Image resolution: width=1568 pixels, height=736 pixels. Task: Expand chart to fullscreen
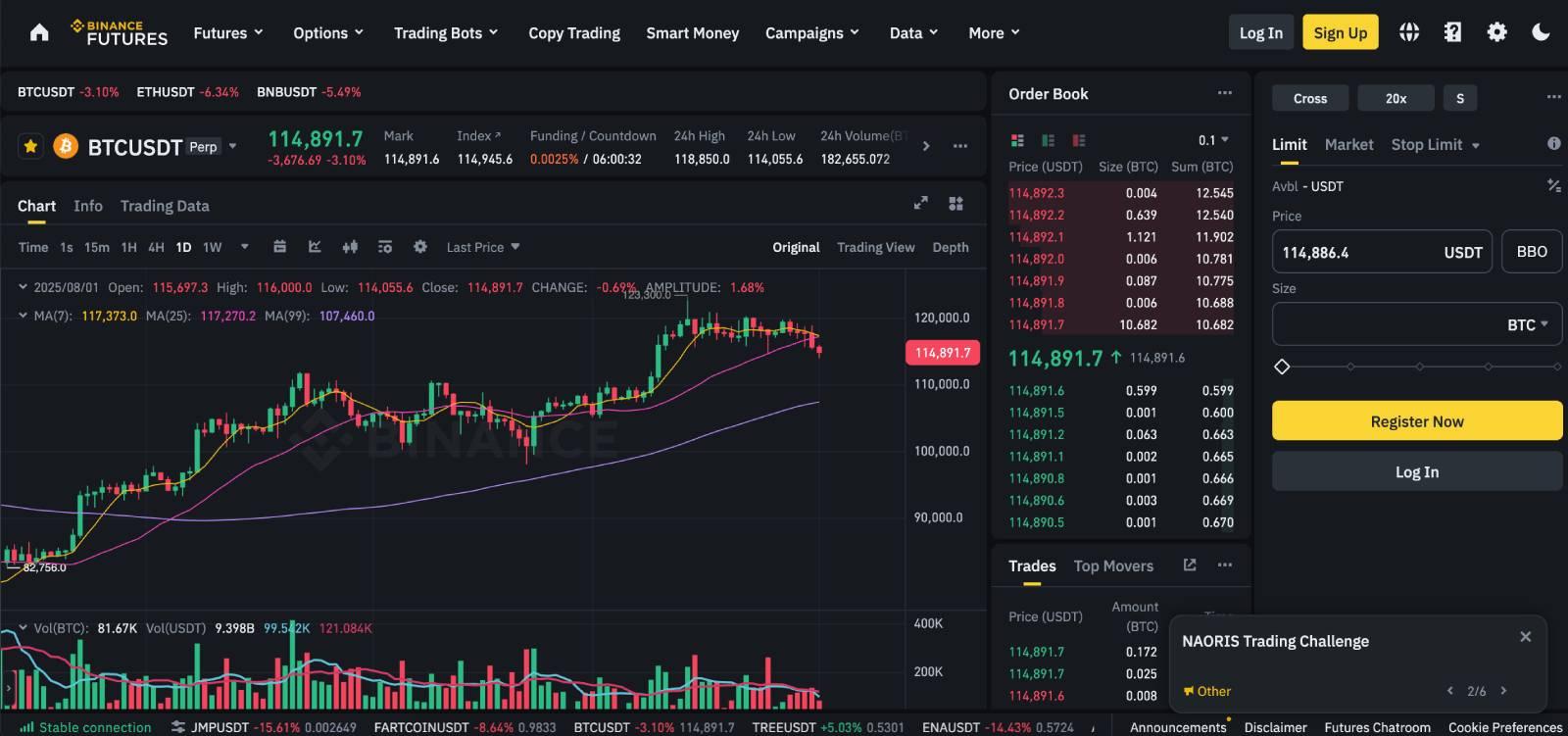coord(920,203)
